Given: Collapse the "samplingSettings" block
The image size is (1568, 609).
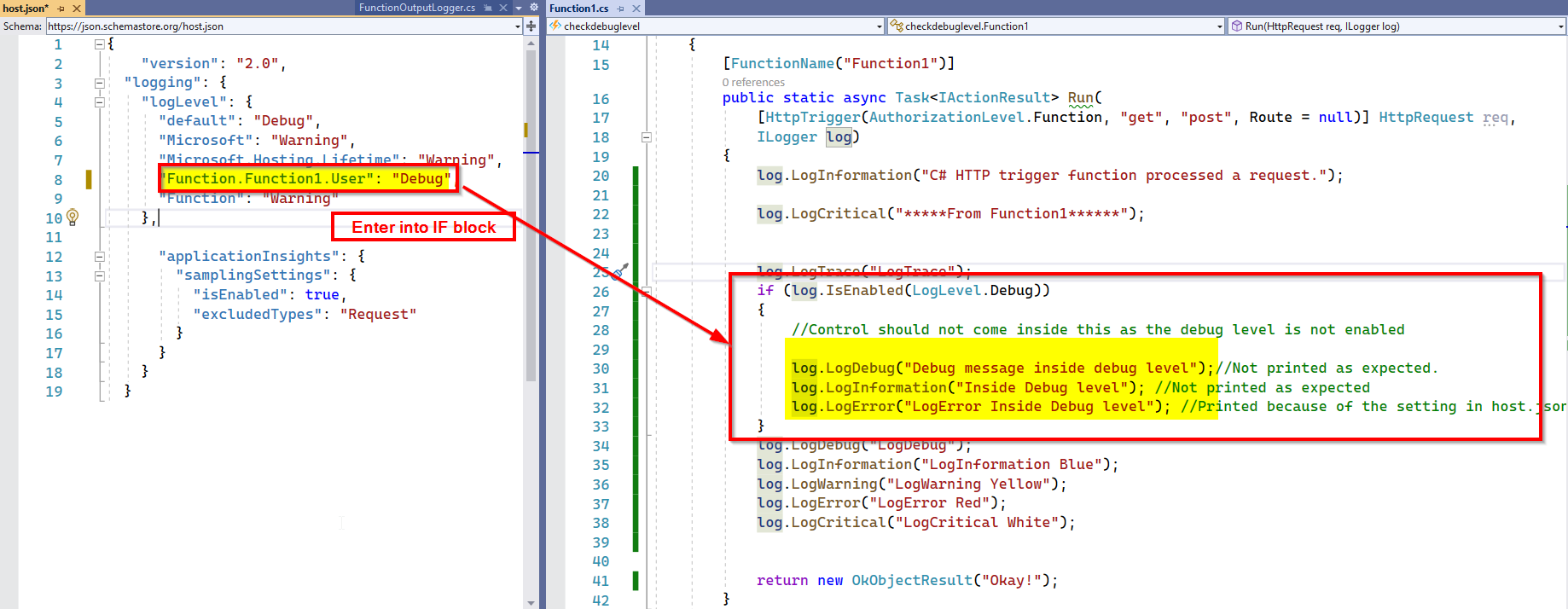Looking at the screenshot, I should pyautogui.click(x=99, y=276).
